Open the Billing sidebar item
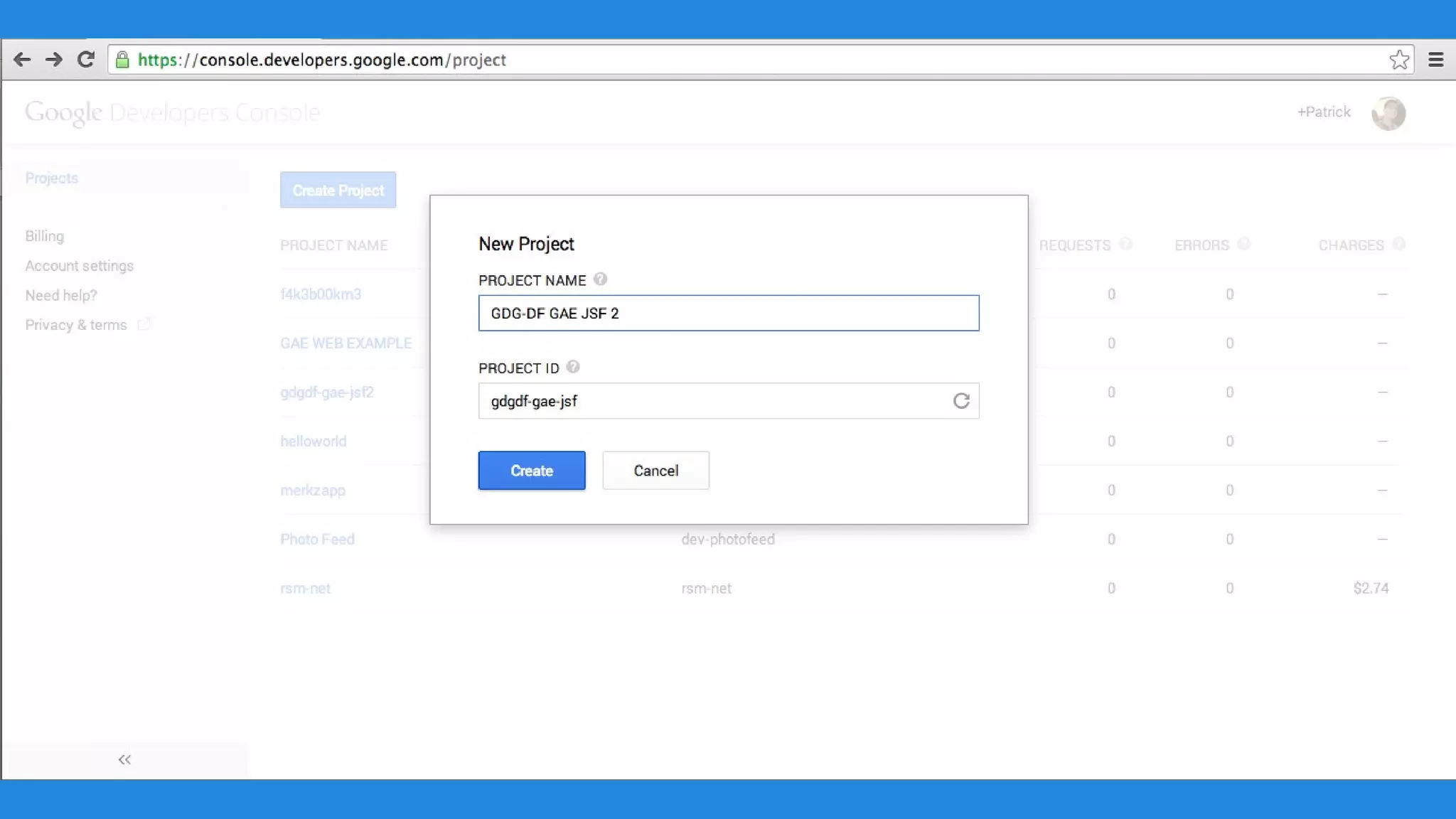The image size is (1456, 819). tap(44, 236)
